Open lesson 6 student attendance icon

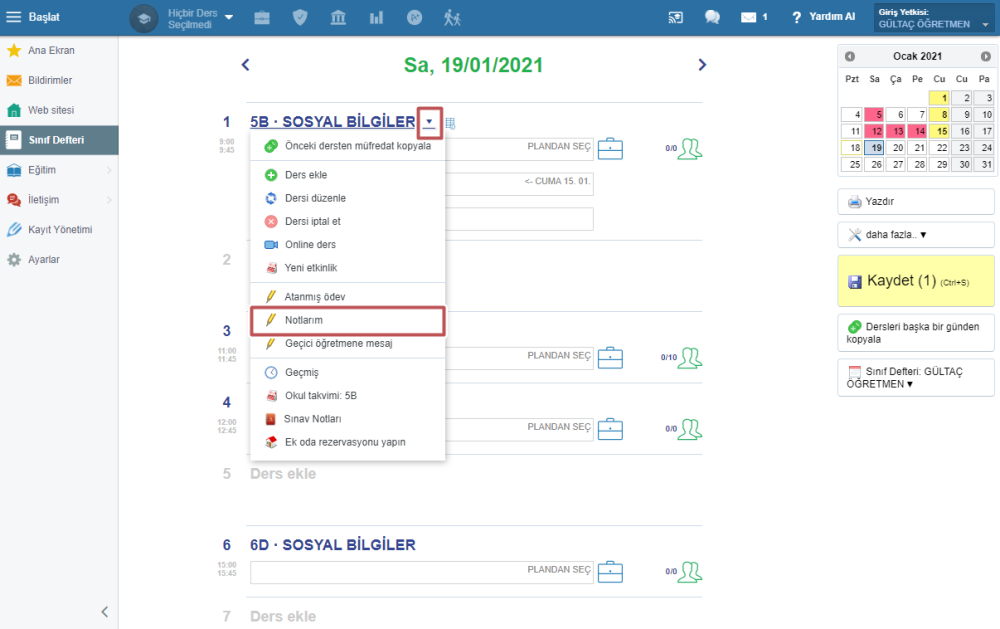[689, 572]
